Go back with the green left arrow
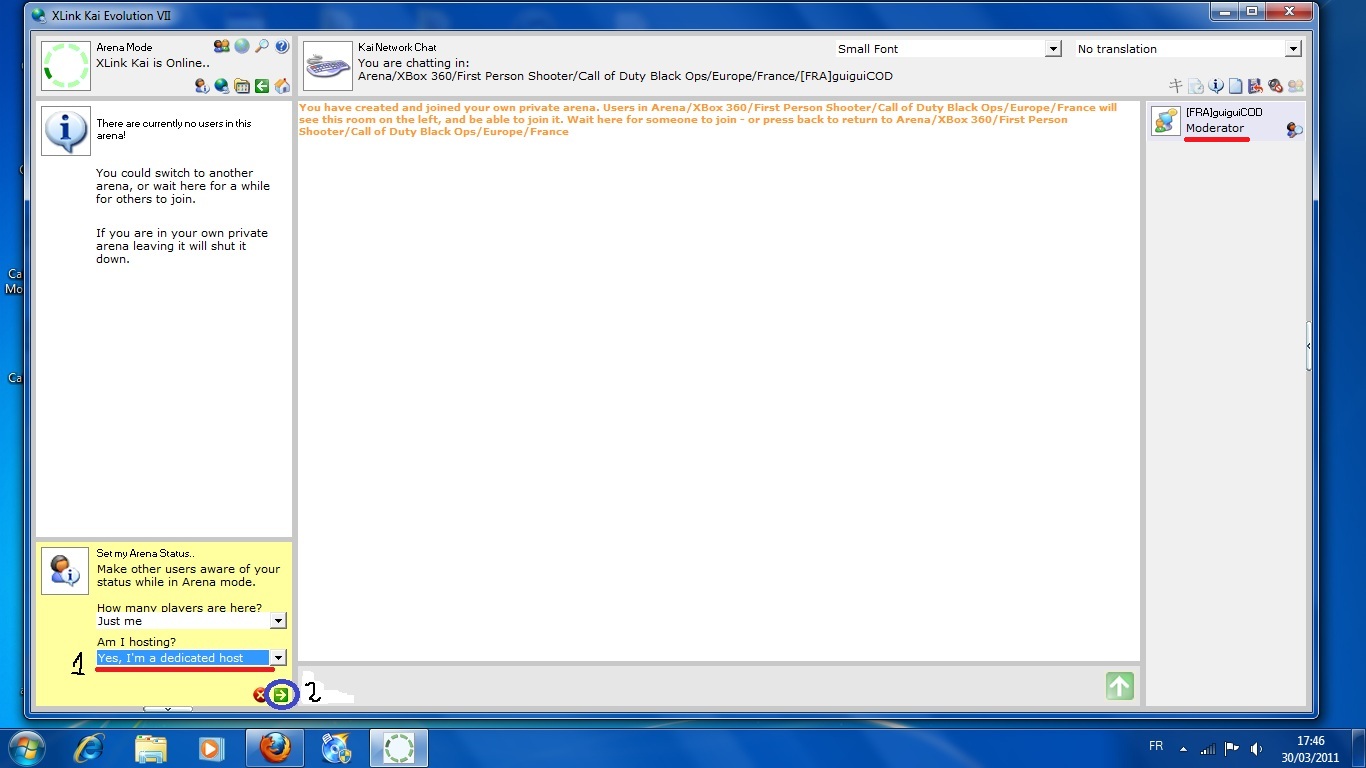This screenshot has width=1366, height=768. click(x=262, y=86)
